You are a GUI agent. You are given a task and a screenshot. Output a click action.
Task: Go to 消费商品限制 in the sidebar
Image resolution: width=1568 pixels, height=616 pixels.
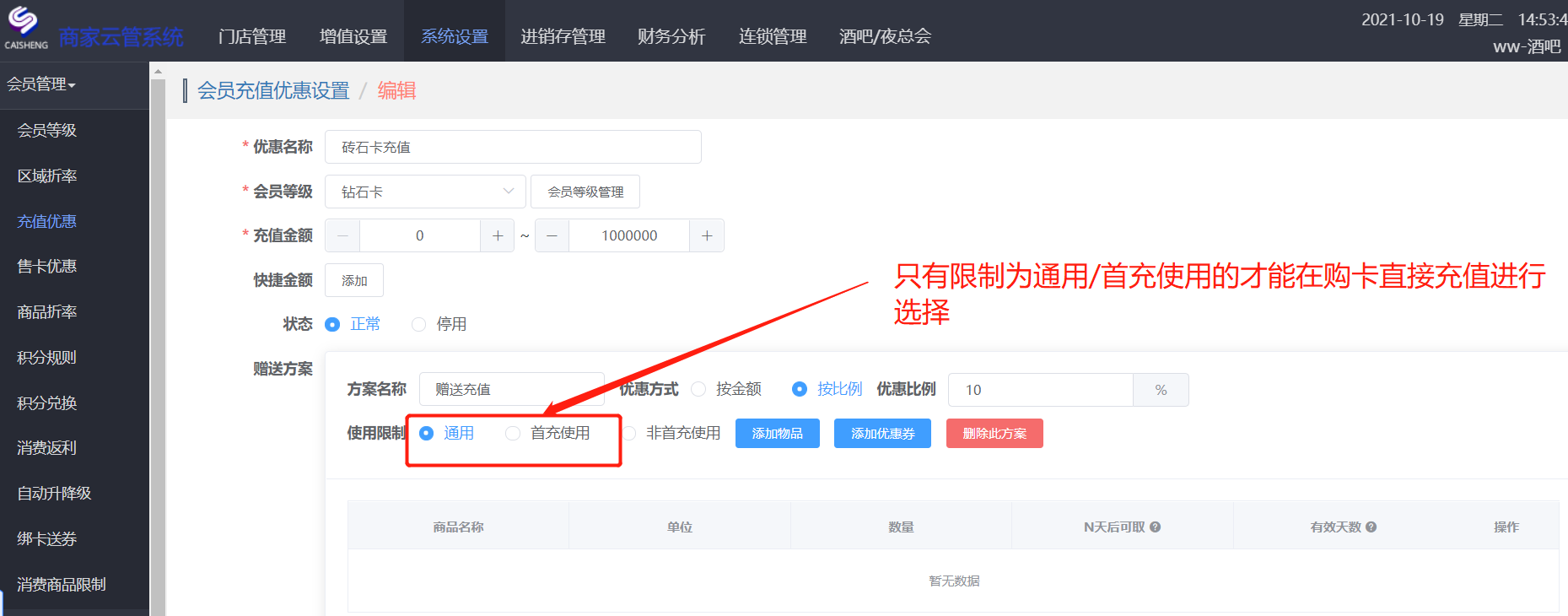point(62,584)
